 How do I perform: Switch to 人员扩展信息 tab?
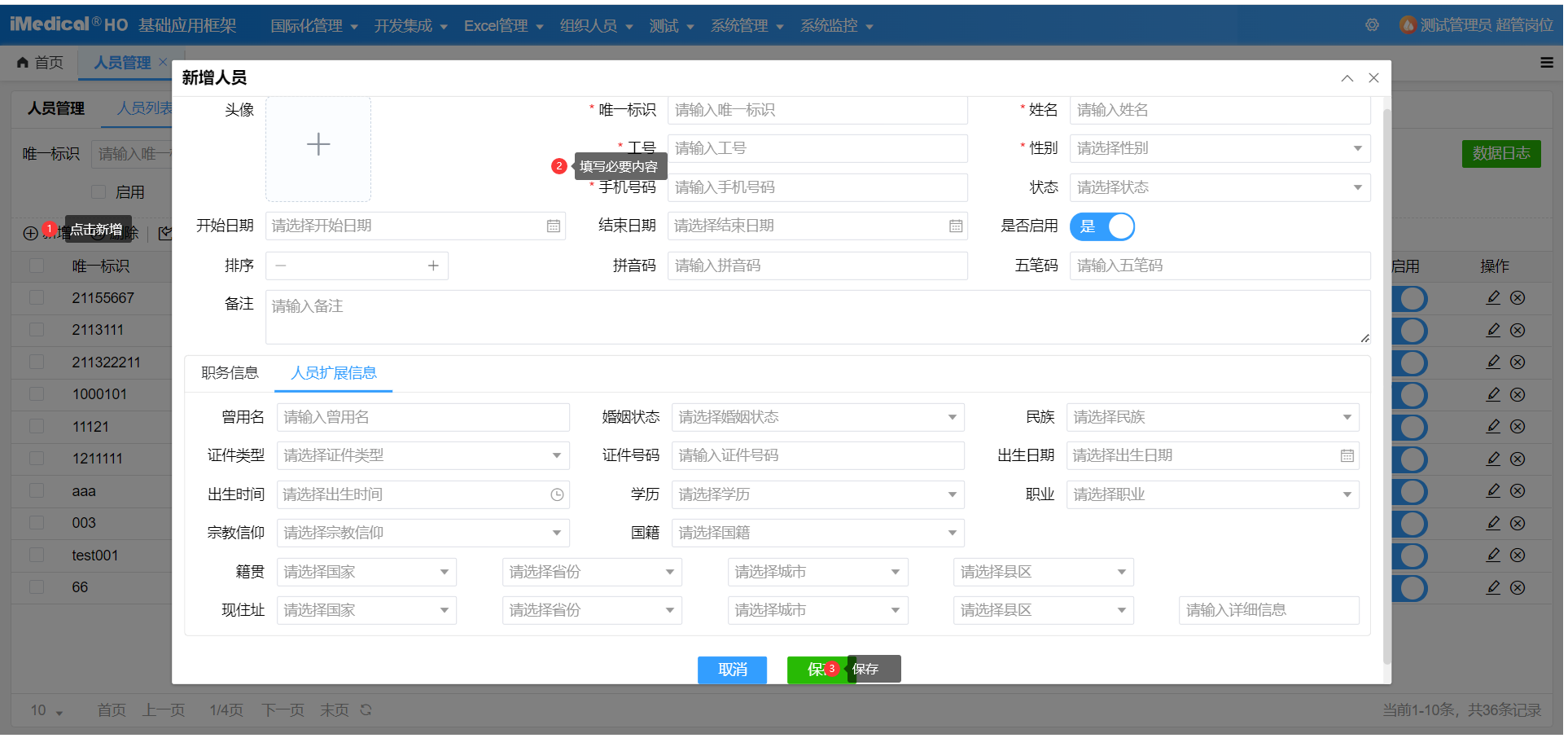pyautogui.click(x=334, y=373)
